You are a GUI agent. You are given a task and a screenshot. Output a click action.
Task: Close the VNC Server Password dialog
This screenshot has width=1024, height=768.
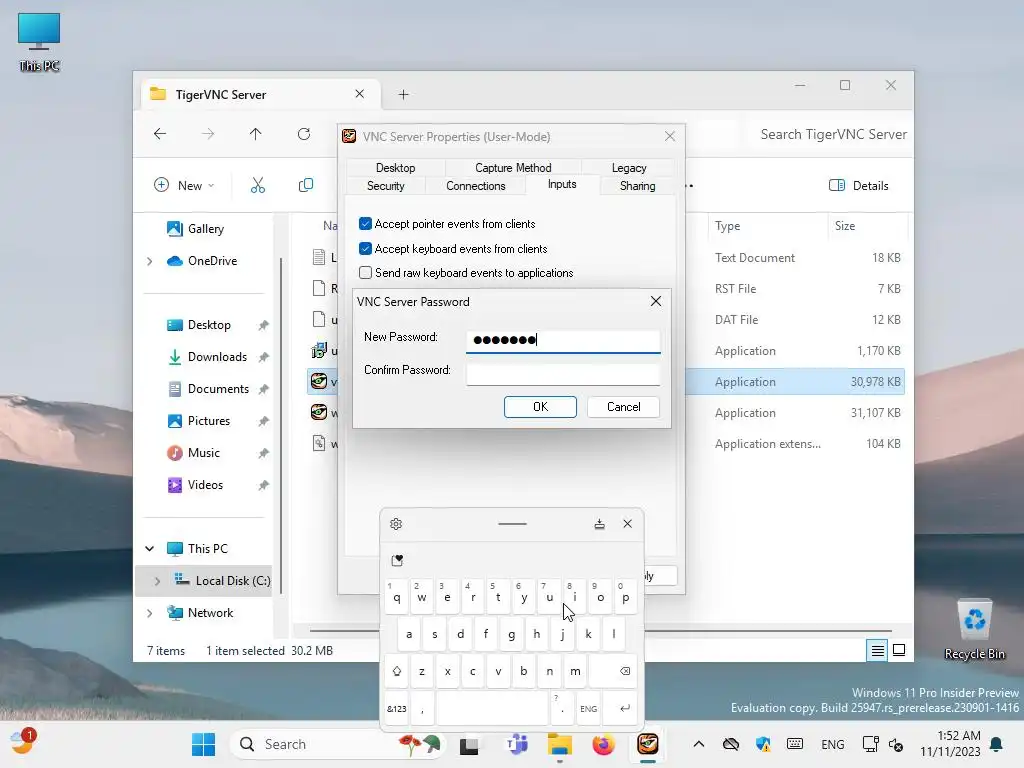coord(656,301)
